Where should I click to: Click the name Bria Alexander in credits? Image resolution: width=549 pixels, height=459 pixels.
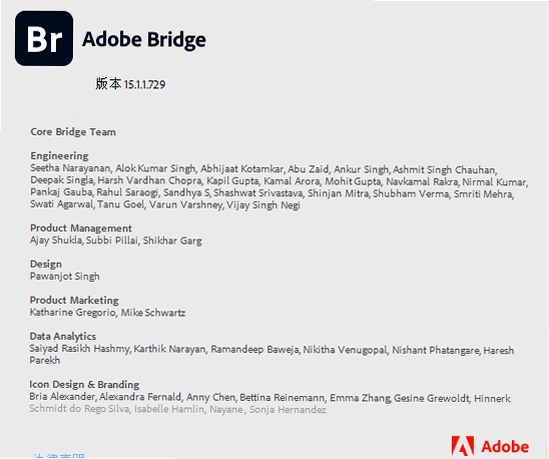click(62, 397)
